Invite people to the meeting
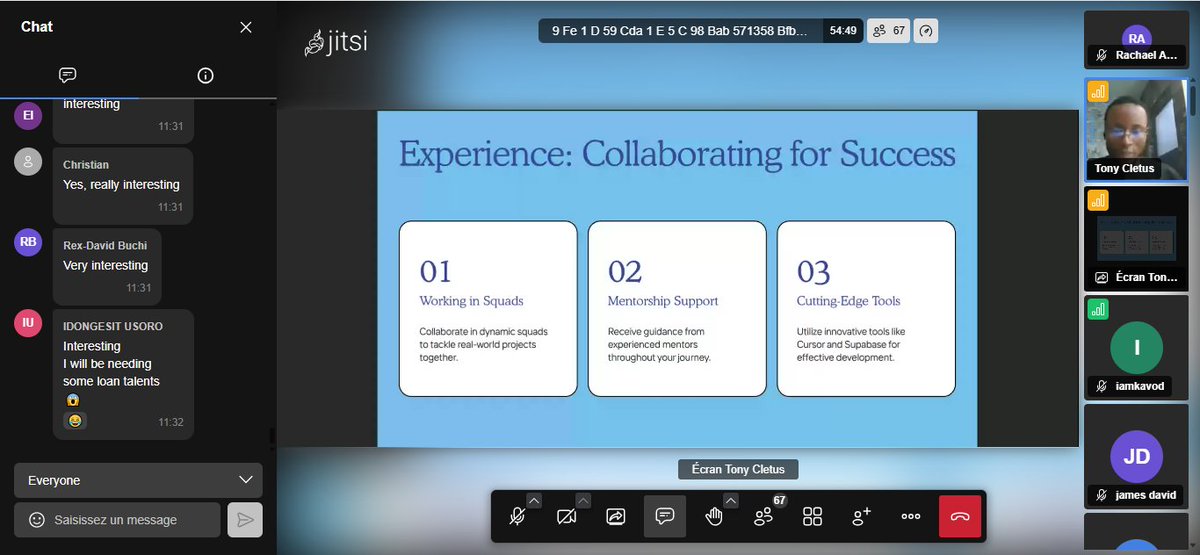 click(x=861, y=516)
